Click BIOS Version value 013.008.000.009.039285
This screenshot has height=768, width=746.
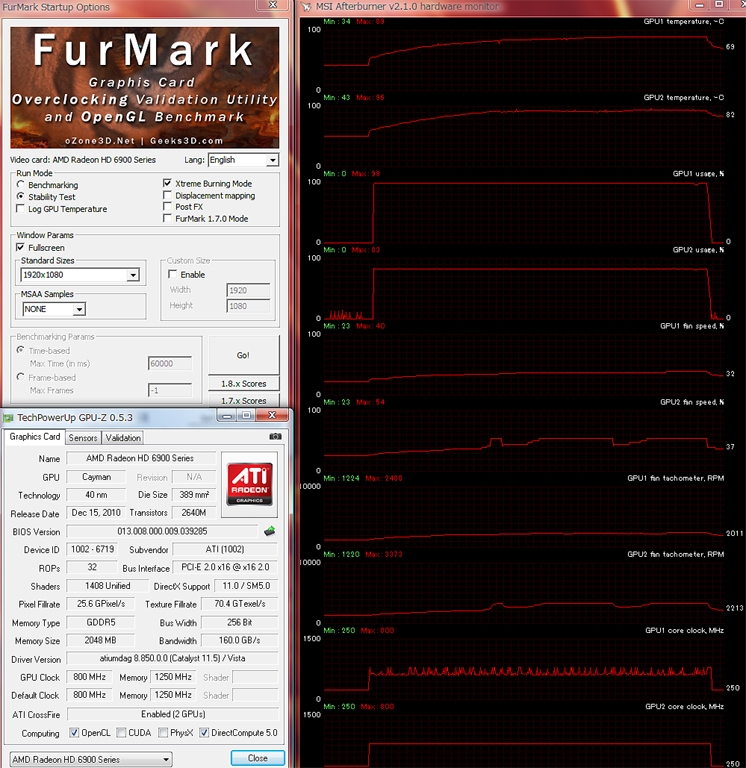[162, 531]
